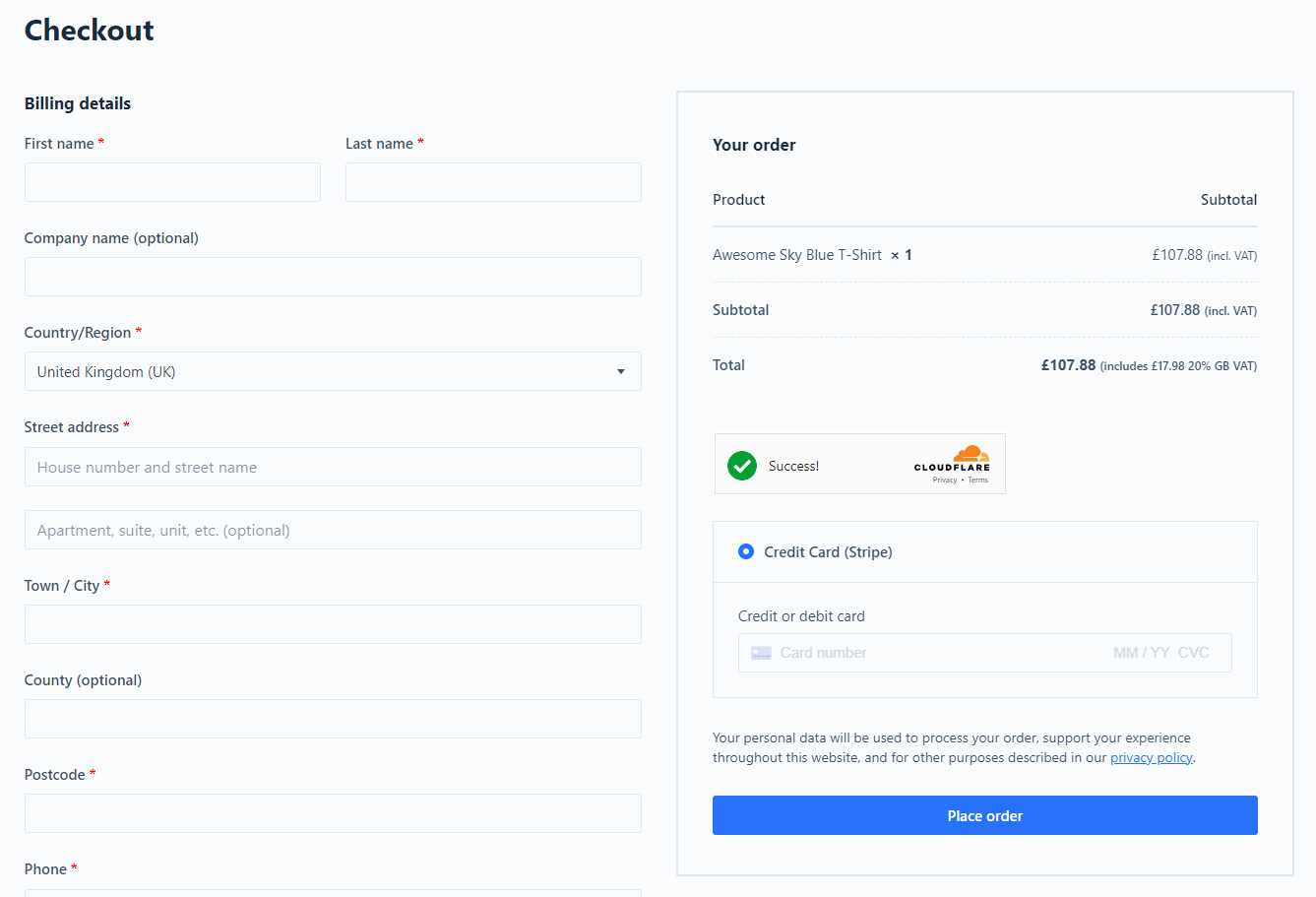The height and width of the screenshot is (897, 1316).
Task: Focus the Postcode input field
Action: pyautogui.click(x=333, y=813)
